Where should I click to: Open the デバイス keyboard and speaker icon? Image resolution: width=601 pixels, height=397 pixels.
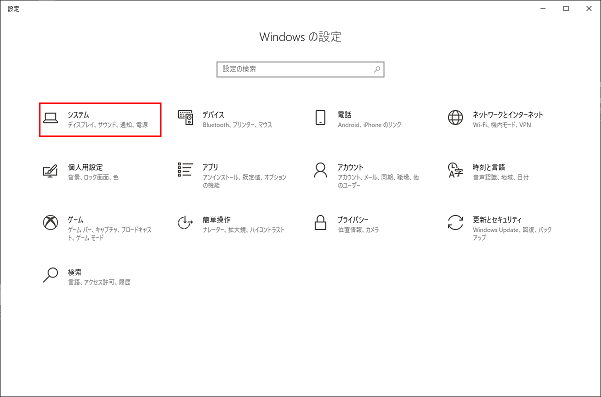click(186, 117)
